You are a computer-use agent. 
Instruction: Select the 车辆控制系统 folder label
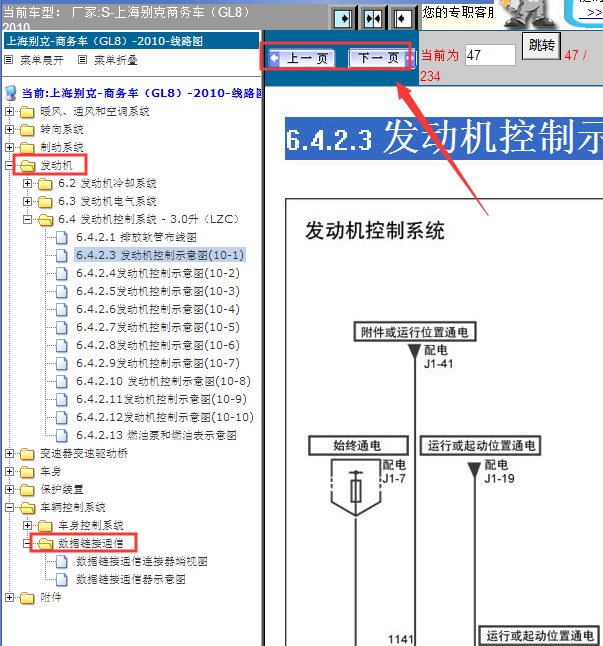[73, 507]
